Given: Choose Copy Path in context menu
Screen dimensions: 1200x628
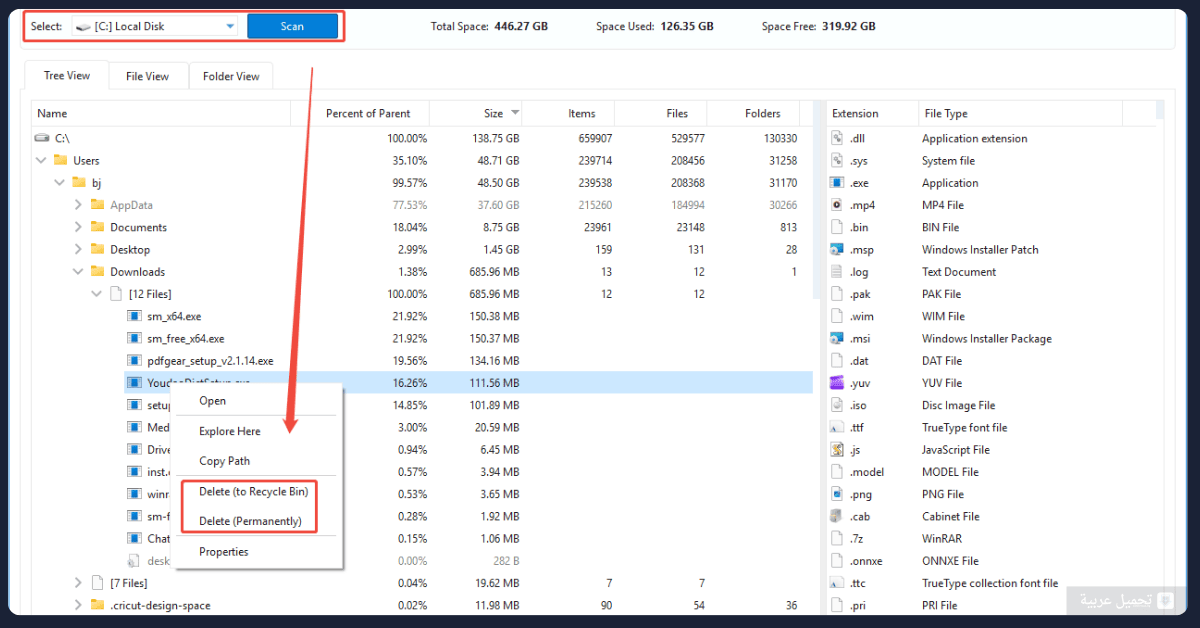Looking at the screenshot, I should (x=224, y=461).
